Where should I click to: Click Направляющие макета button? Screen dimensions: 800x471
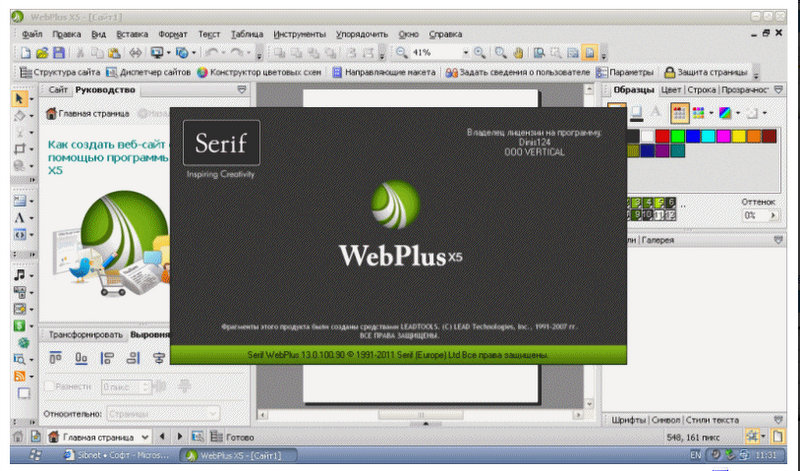click(x=384, y=72)
